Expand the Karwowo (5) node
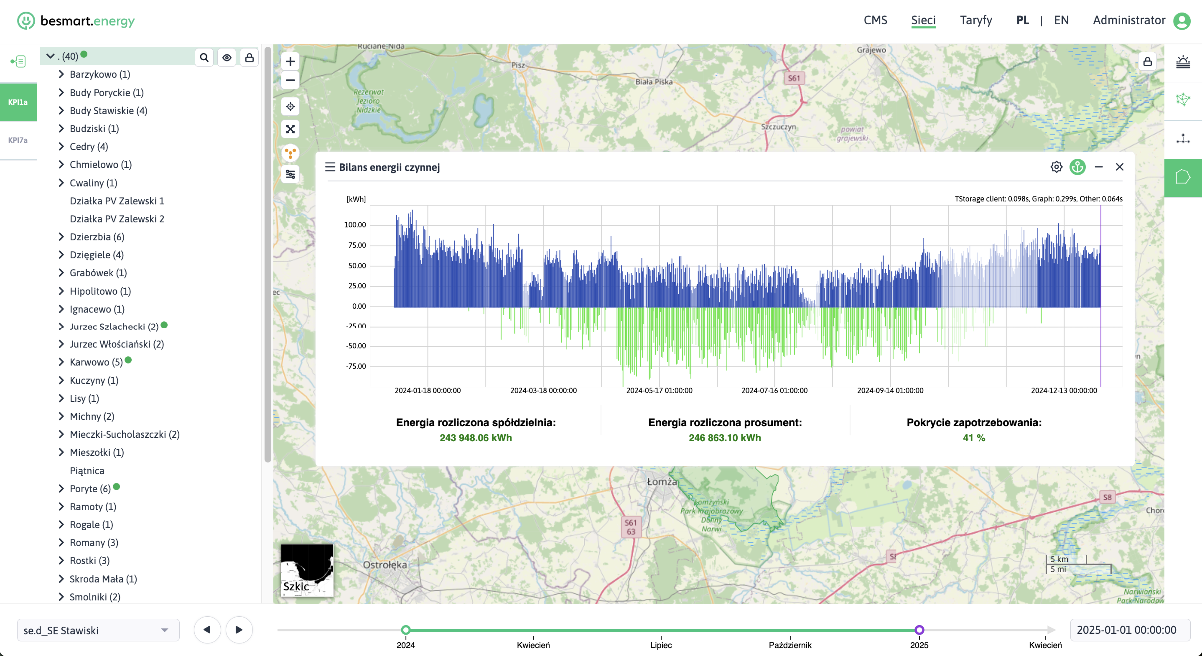 [x=61, y=362]
